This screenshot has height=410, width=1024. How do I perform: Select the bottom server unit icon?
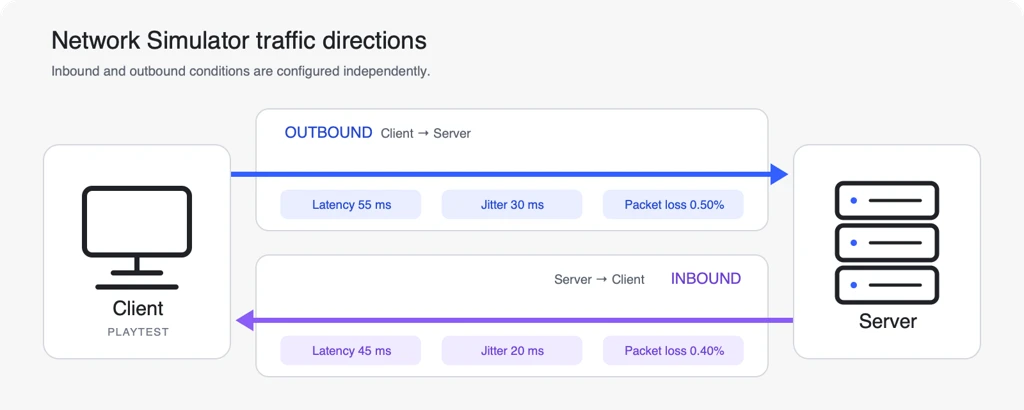point(887,285)
